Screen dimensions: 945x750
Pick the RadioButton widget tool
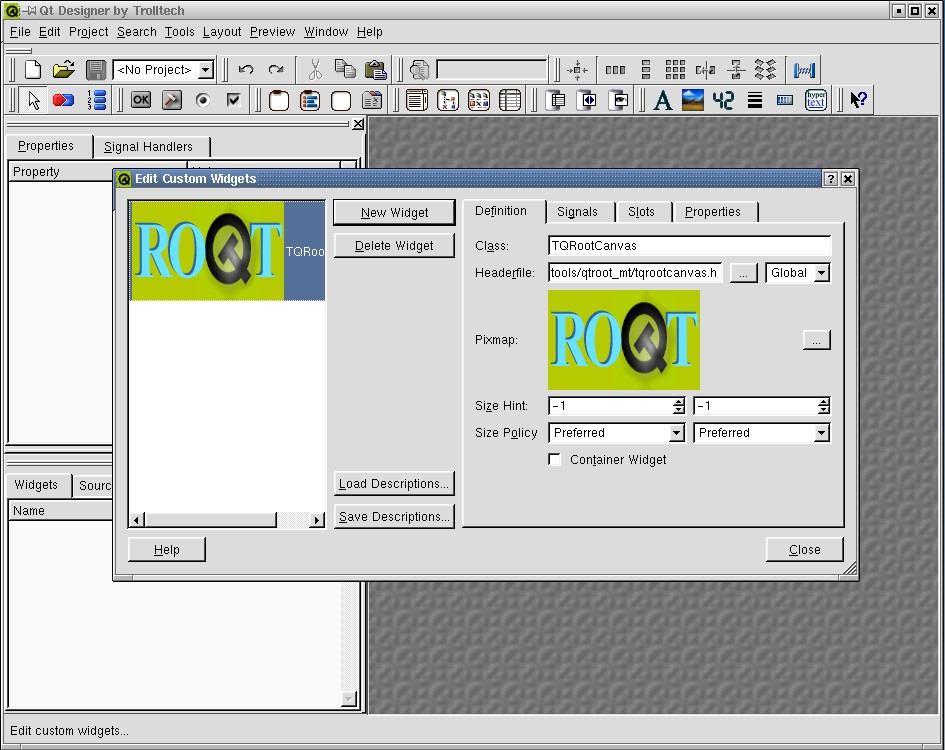click(x=203, y=100)
